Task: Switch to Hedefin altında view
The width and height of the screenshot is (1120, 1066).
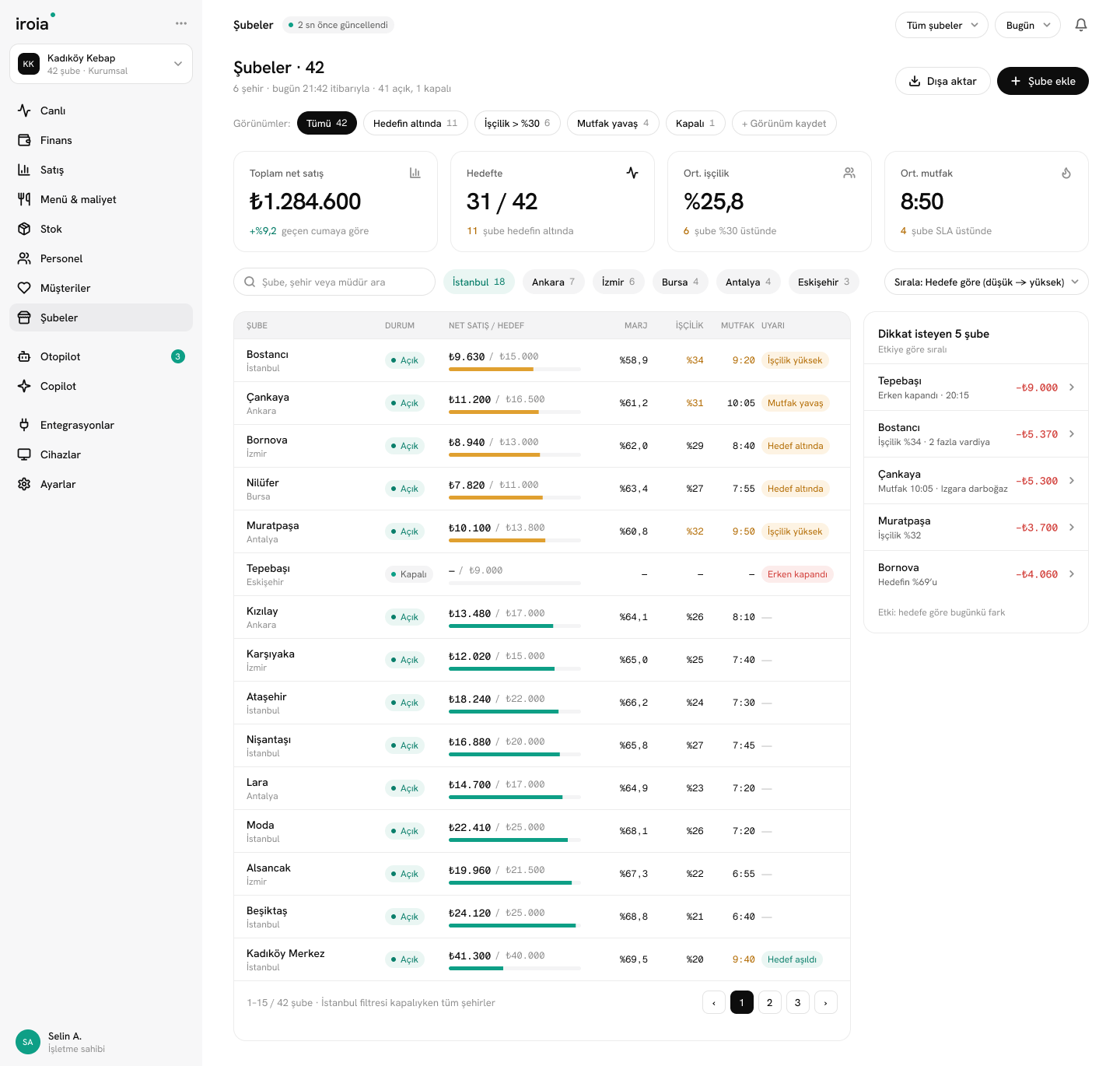Action: [x=415, y=123]
